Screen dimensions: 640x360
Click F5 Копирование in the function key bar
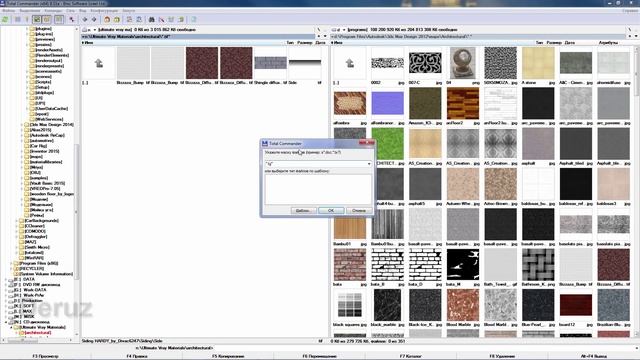(228, 356)
